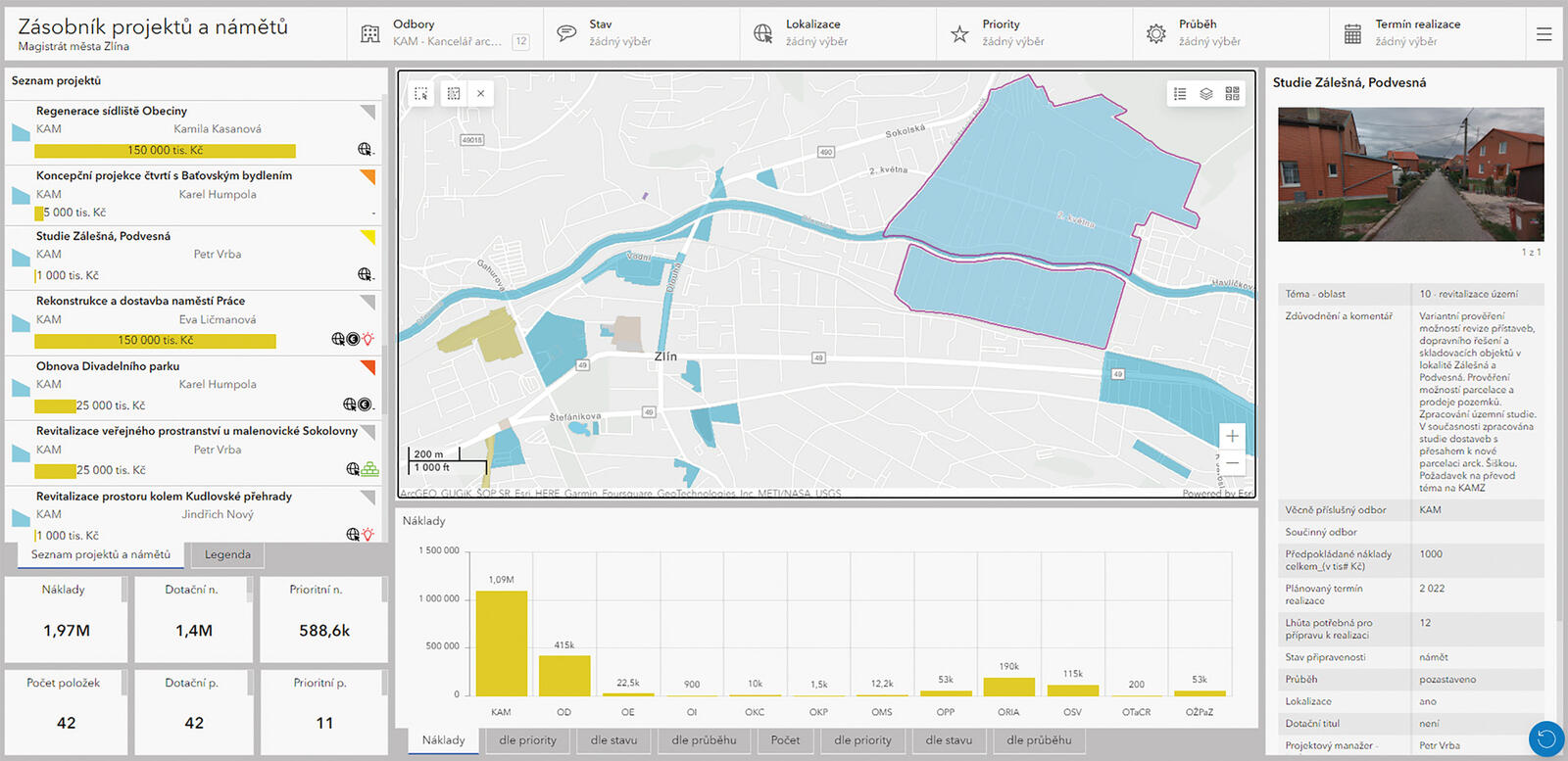Zoom in on the map with plus button
This screenshot has height=761, width=1568.
click(x=1232, y=436)
